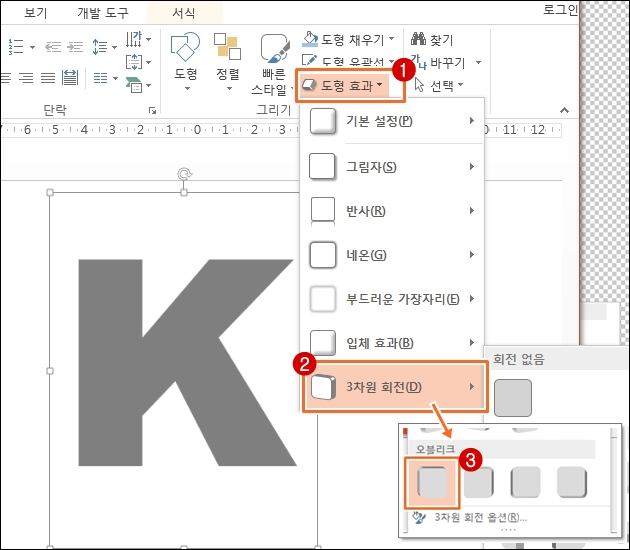This screenshot has width=630, height=550.
Task: Align paragraph text to right
Action: point(27,77)
